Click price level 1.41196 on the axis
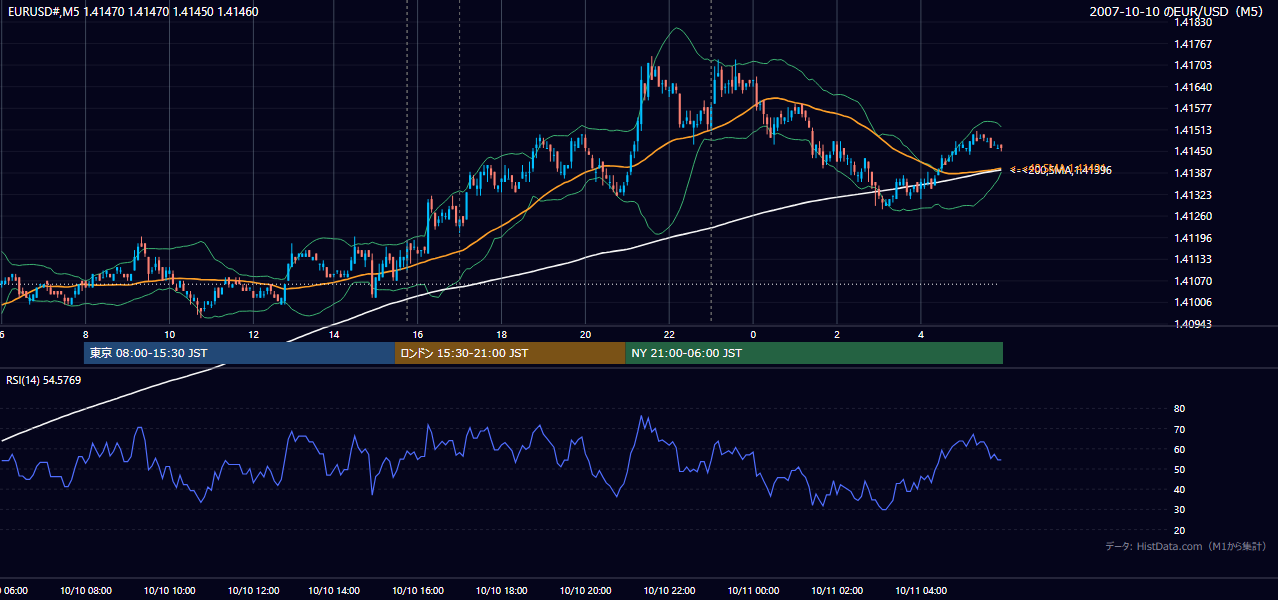 click(x=1193, y=238)
